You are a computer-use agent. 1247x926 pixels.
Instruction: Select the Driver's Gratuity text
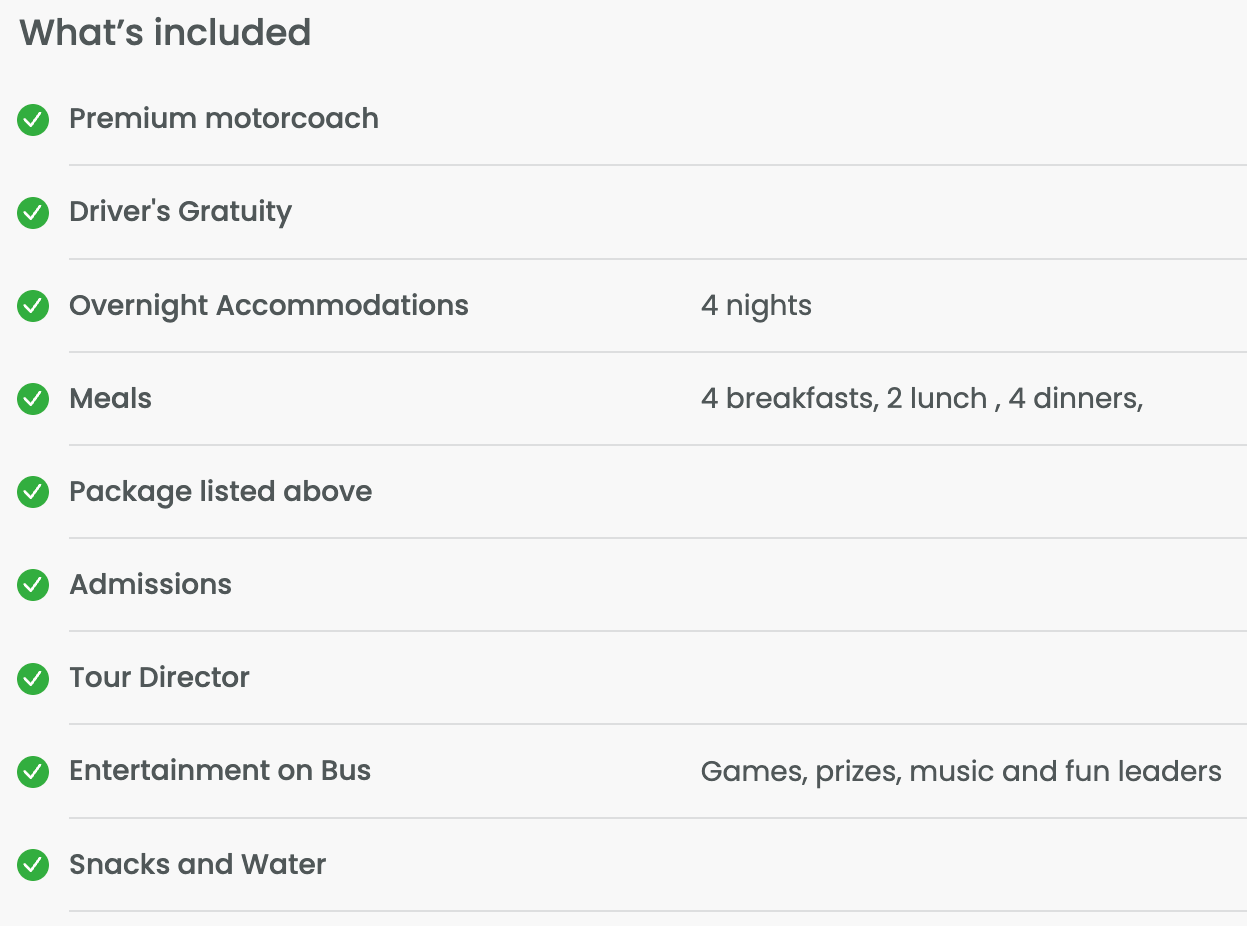pos(180,212)
